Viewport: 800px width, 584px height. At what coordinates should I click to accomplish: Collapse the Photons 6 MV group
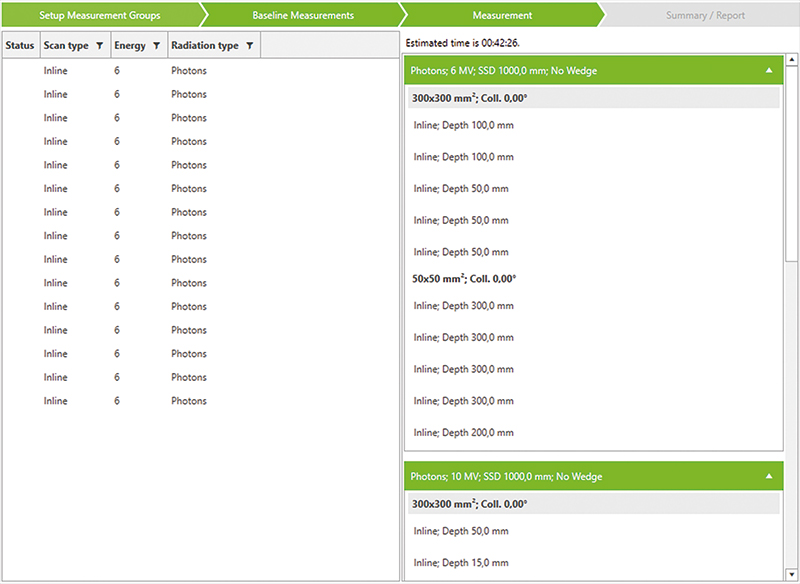pos(768,71)
